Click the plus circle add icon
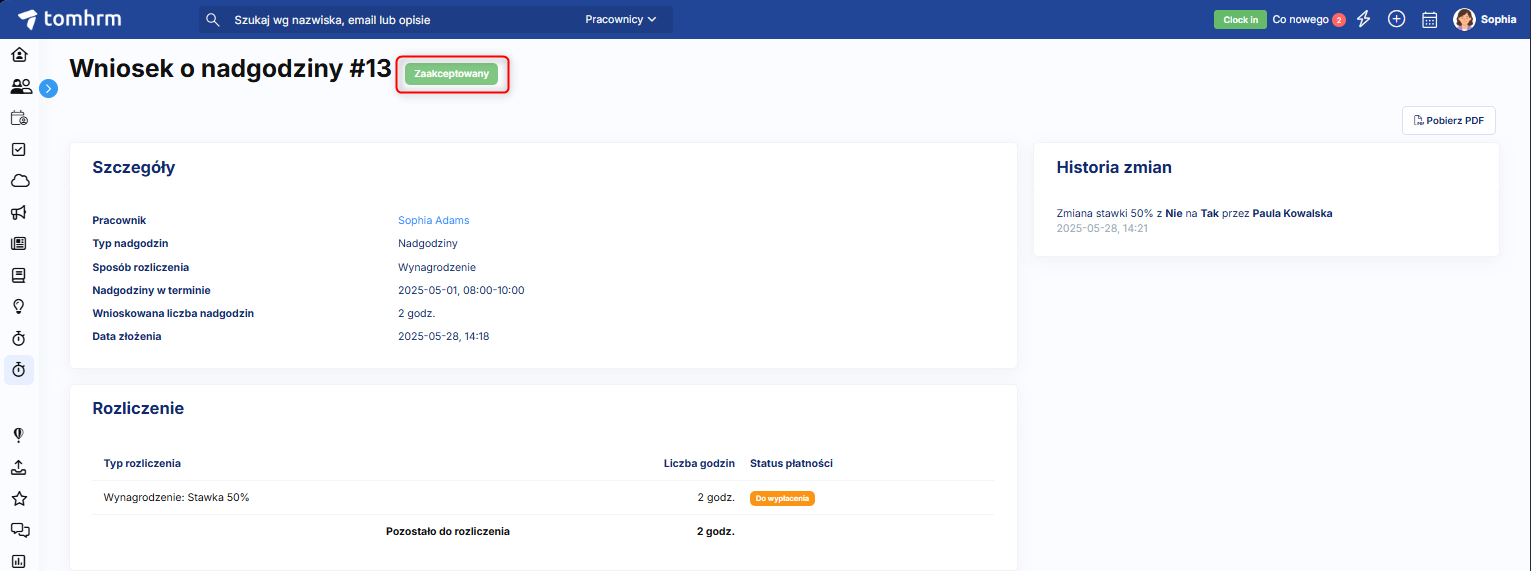 tap(1397, 19)
